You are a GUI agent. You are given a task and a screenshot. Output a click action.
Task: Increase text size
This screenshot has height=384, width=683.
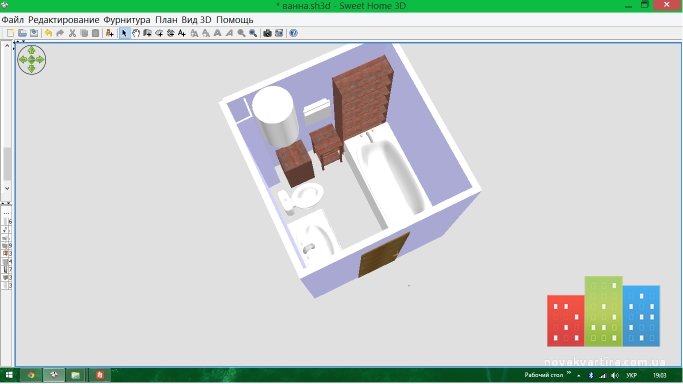pos(194,33)
